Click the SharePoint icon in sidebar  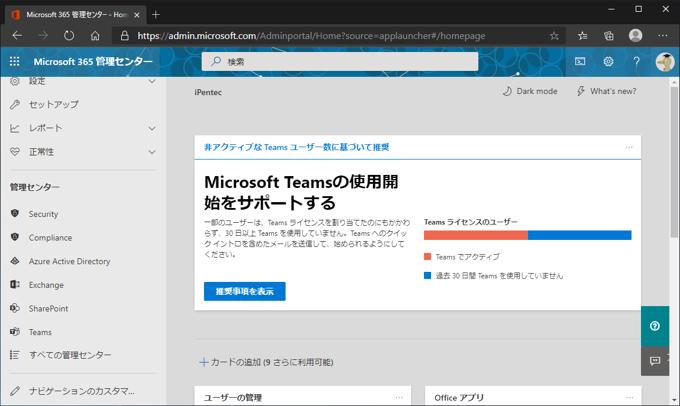[x=15, y=308]
